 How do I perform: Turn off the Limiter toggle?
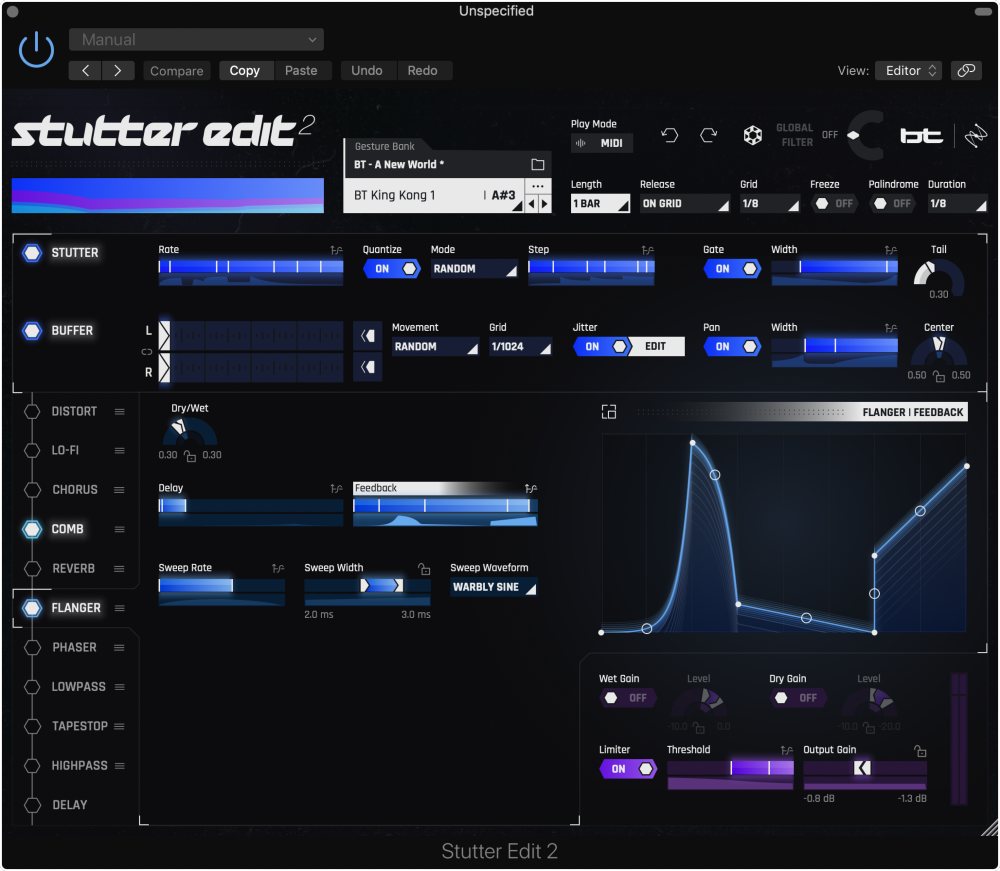click(628, 769)
